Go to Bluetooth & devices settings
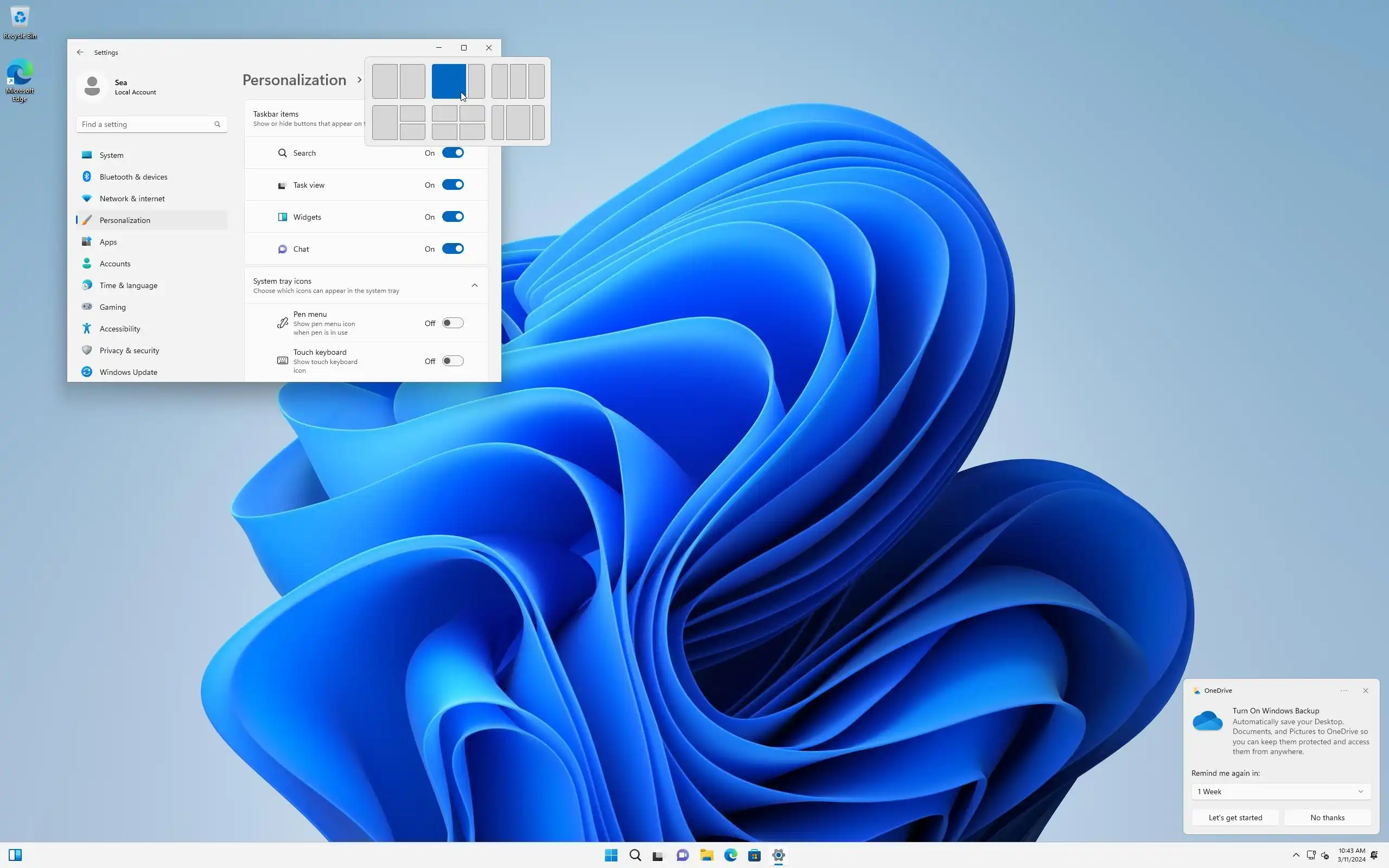 tap(133, 177)
